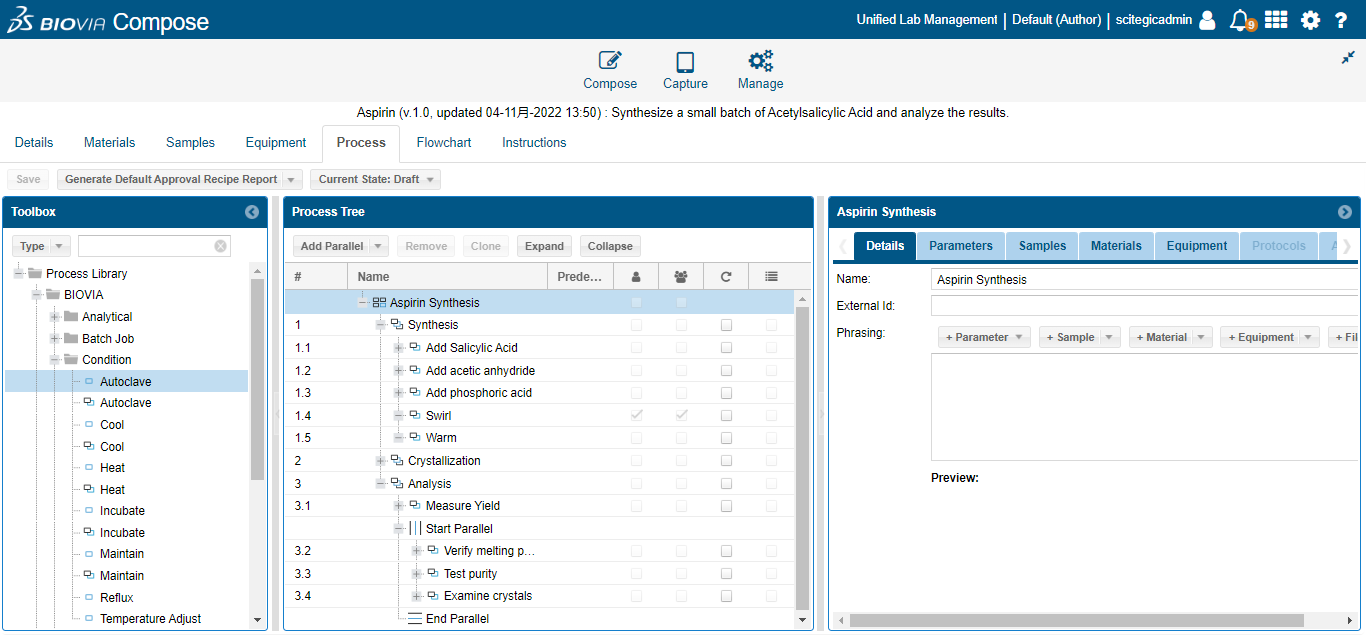Screen dimensions: 1366x635
Task: Toggle the repeat checkbox in the Warm row
Action: tap(726, 438)
